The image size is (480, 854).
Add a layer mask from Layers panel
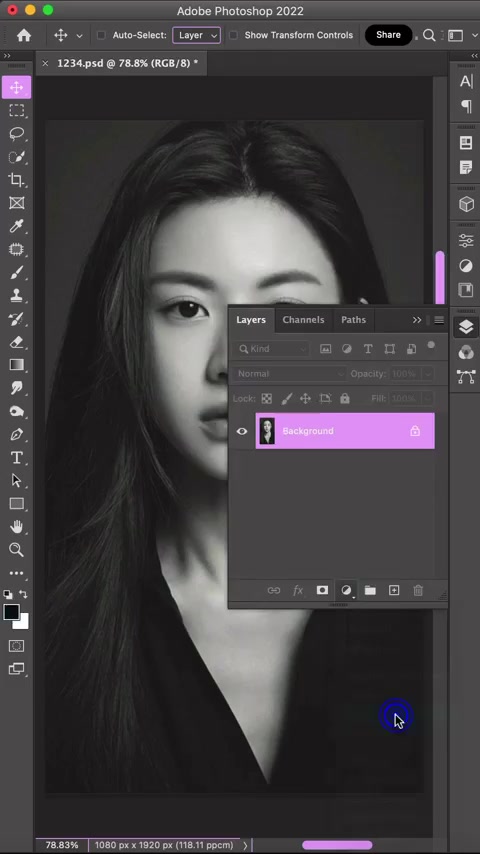coord(323,590)
